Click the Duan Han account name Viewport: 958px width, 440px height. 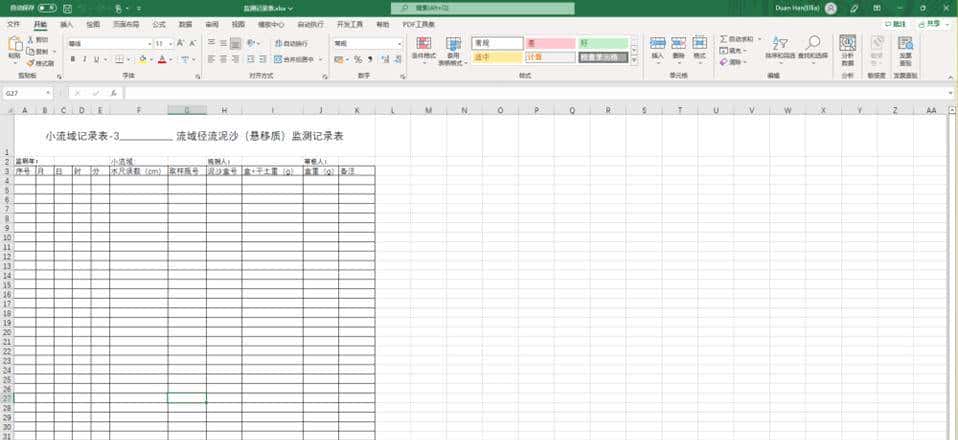pos(797,9)
